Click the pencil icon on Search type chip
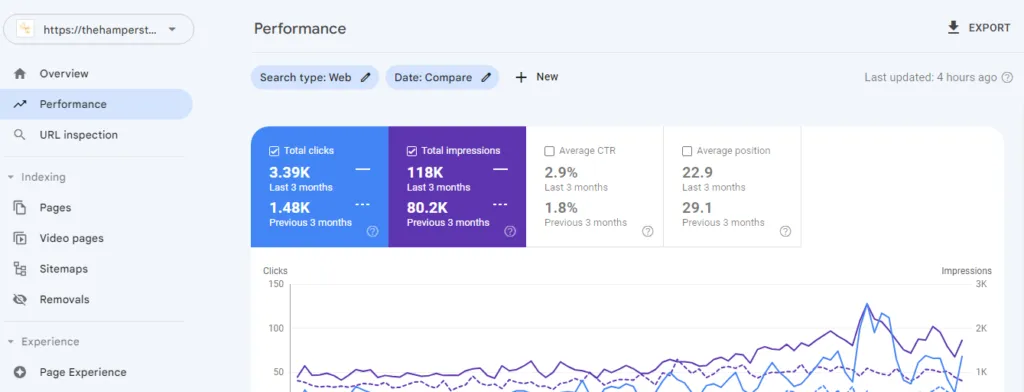 click(366, 78)
